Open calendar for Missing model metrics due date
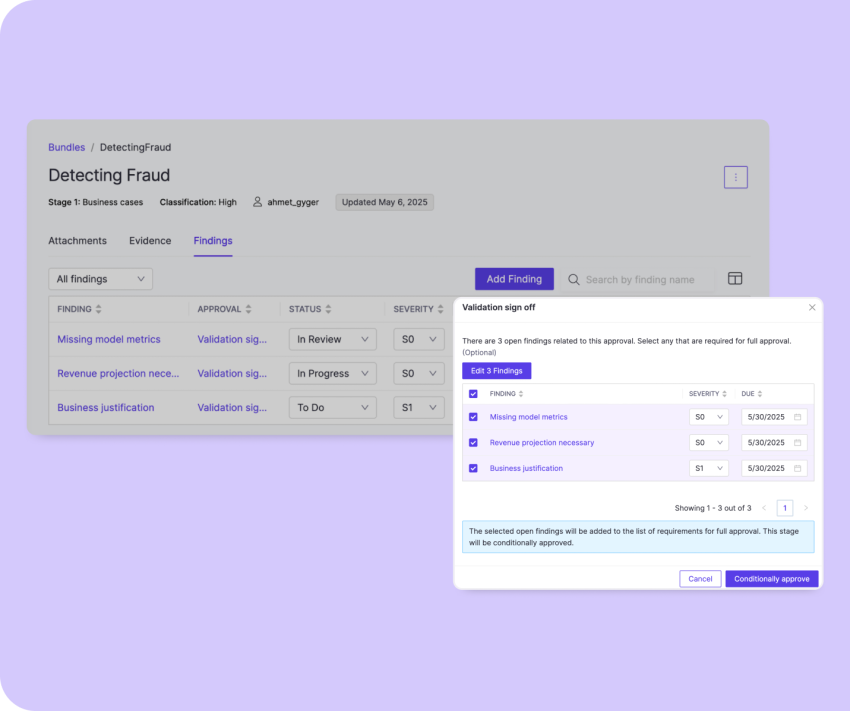 coord(797,417)
